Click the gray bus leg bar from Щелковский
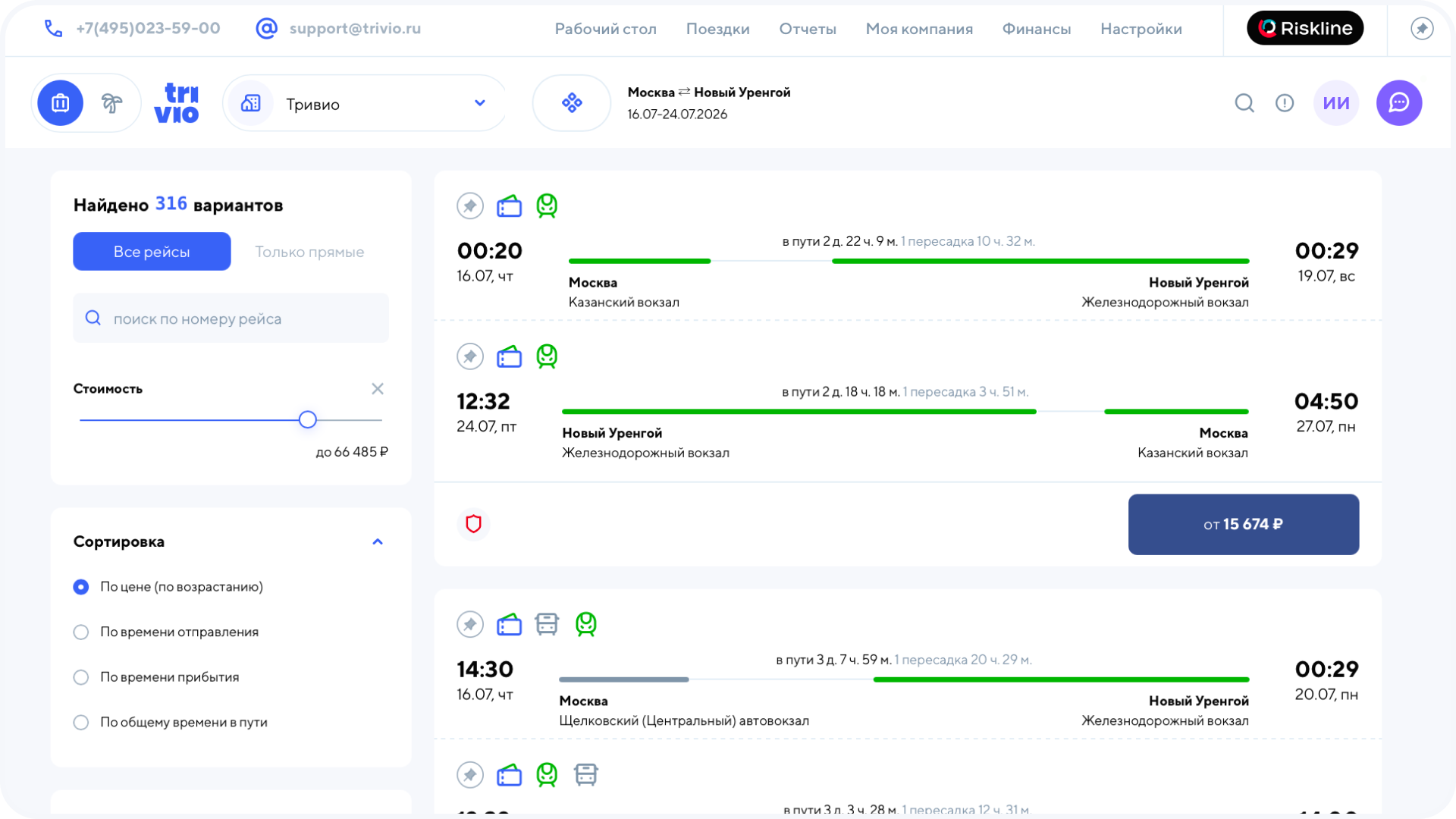The height and width of the screenshot is (819, 1456). point(624,679)
